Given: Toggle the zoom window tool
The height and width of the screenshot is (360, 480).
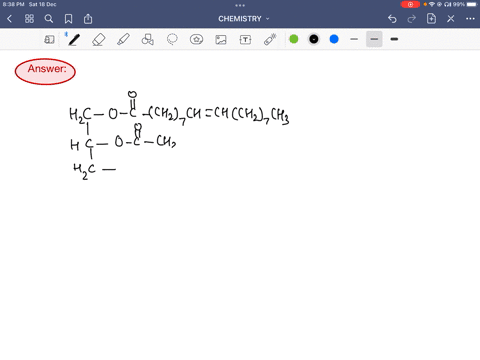Looking at the screenshot, I should pyautogui.click(x=49, y=40).
